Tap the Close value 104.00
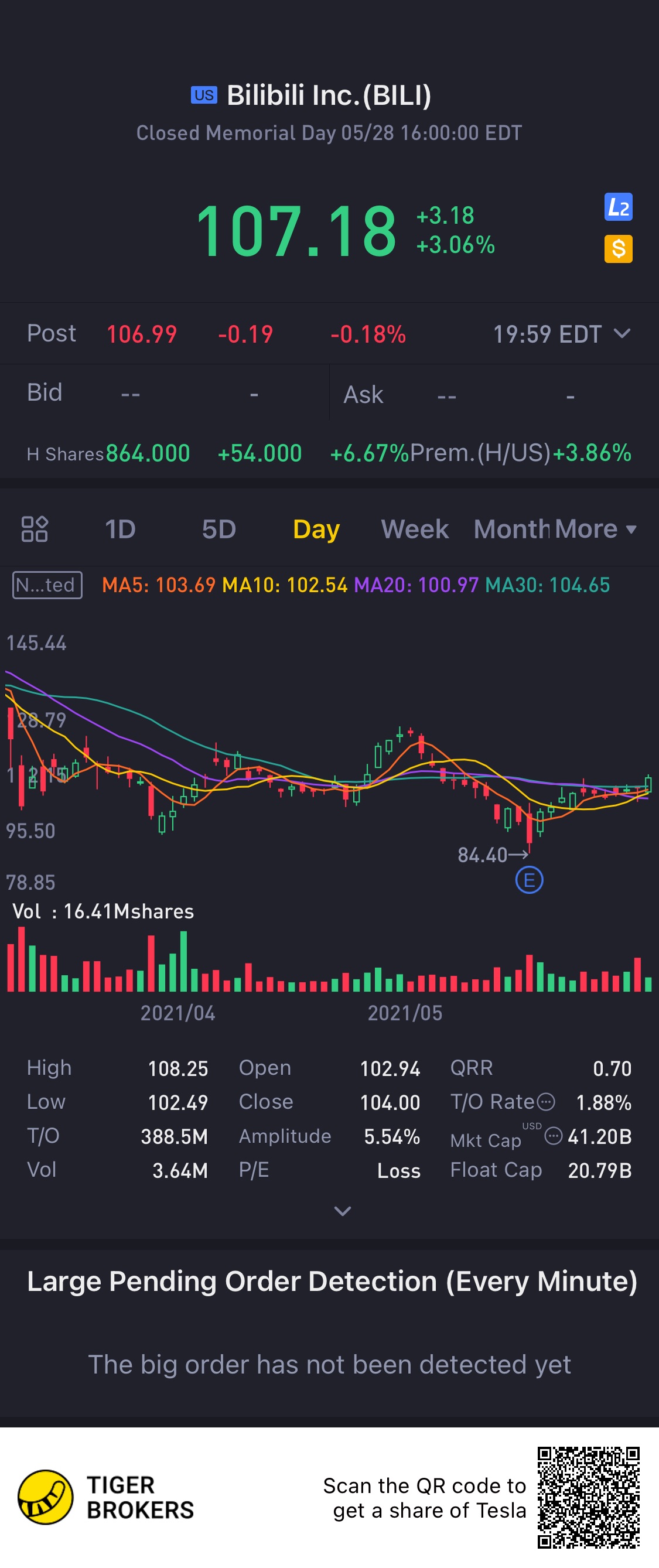This screenshot has height=1568, width=659. click(x=390, y=1102)
